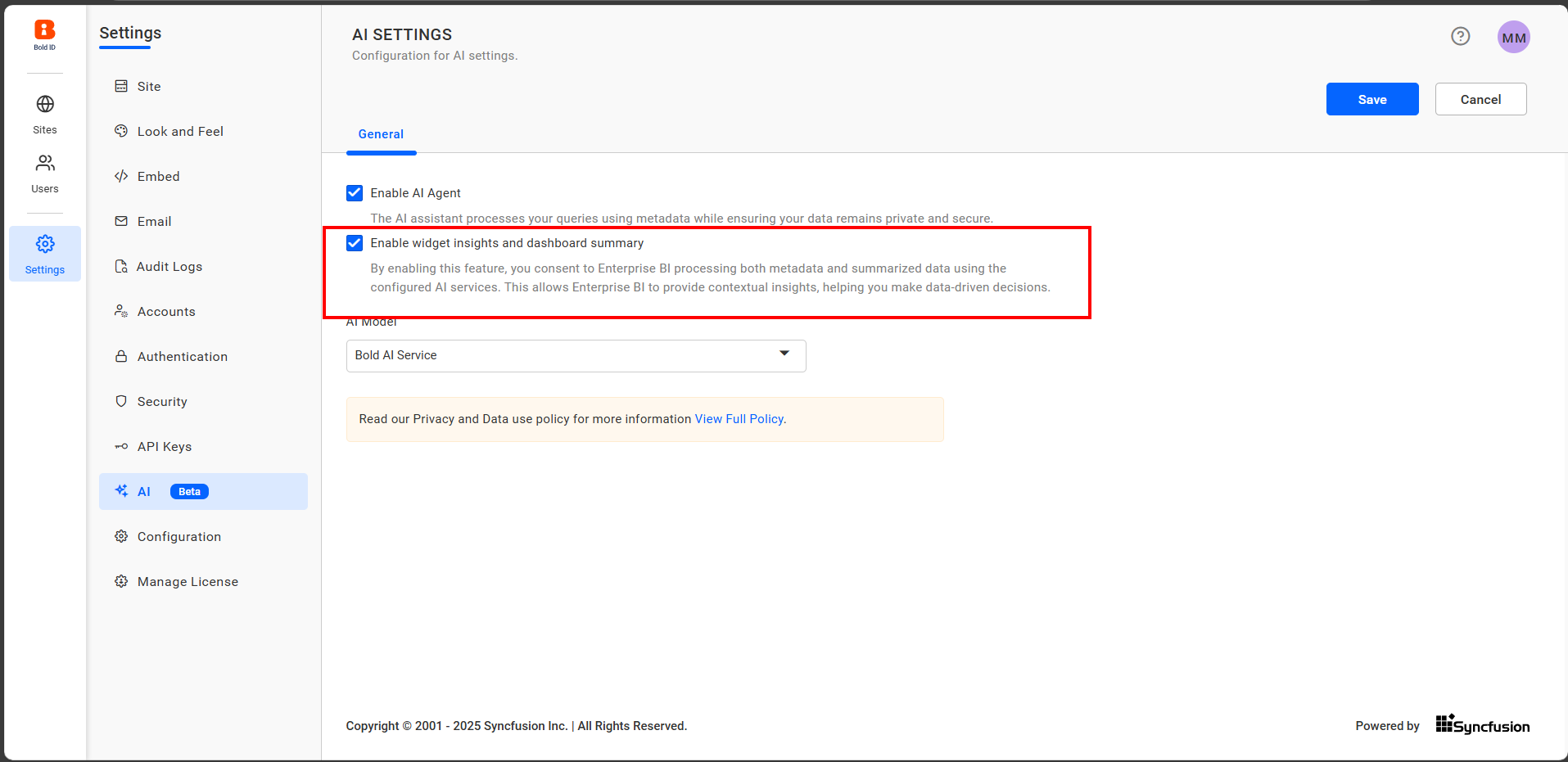Open Sites from the globe icon

45,105
